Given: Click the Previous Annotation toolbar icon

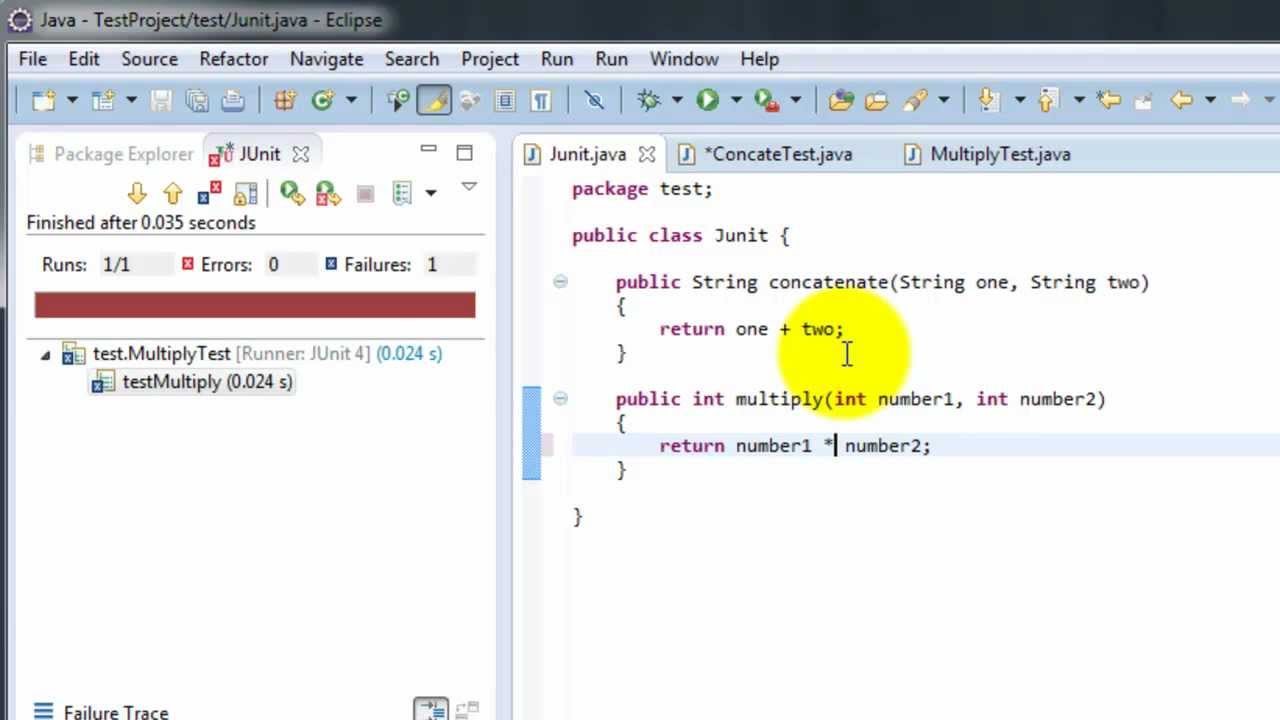Looking at the screenshot, I should pos(1047,100).
